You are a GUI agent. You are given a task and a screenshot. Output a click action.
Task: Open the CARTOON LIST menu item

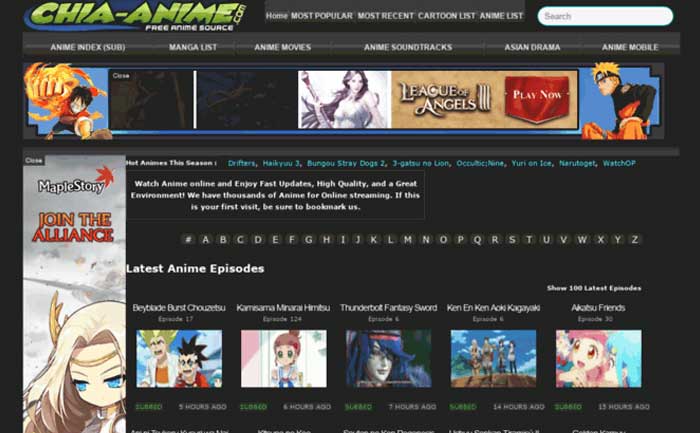447,16
